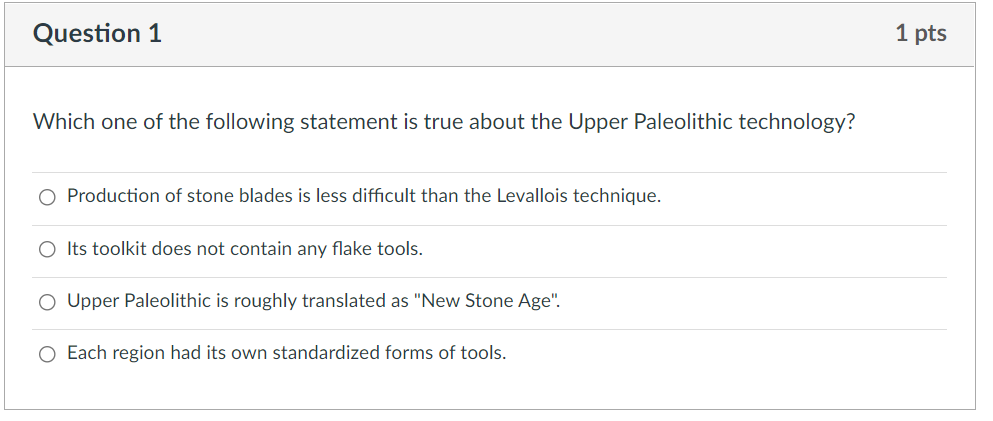
Task: Pick the "New Stone Age" radio button
Action: 47,302
